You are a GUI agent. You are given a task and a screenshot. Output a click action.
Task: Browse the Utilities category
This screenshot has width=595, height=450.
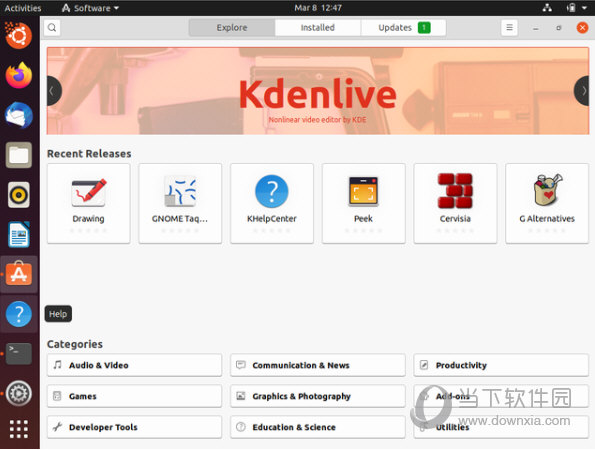(501, 427)
